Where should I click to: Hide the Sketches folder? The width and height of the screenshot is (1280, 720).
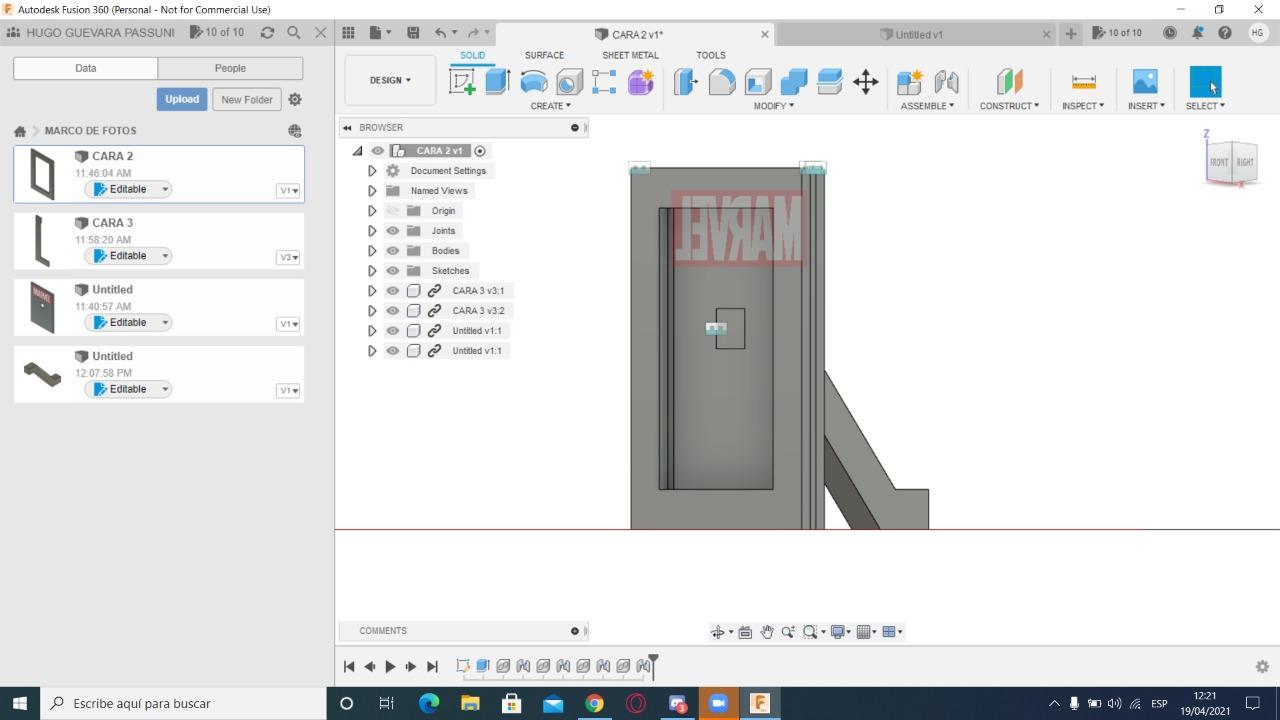click(x=393, y=271)
